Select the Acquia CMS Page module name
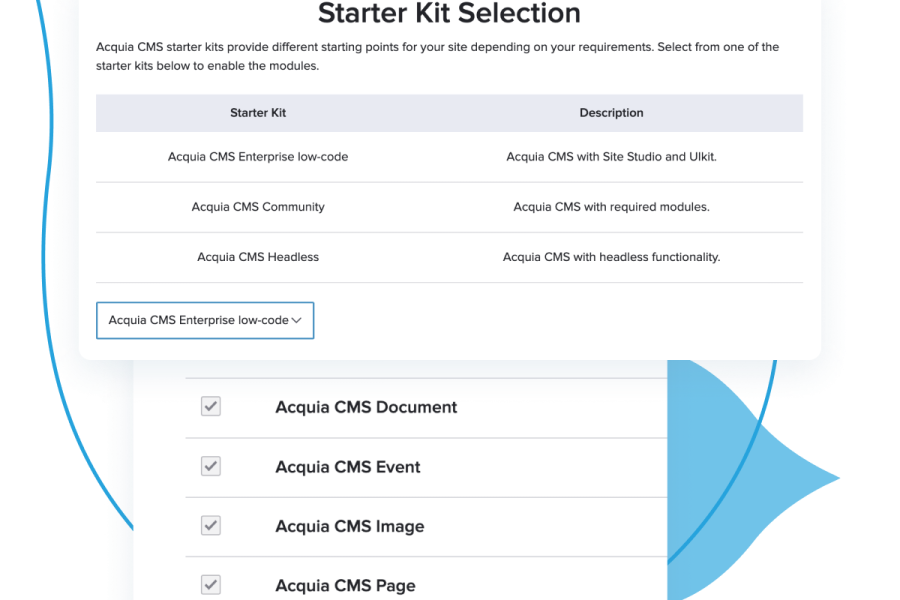Screen dimensions: 900x600 [345, 586]
